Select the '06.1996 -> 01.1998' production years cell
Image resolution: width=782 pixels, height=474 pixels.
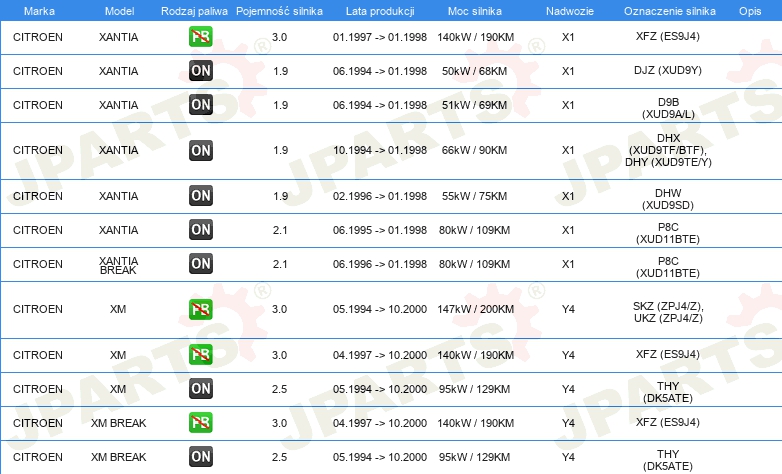tap(380, 264)
